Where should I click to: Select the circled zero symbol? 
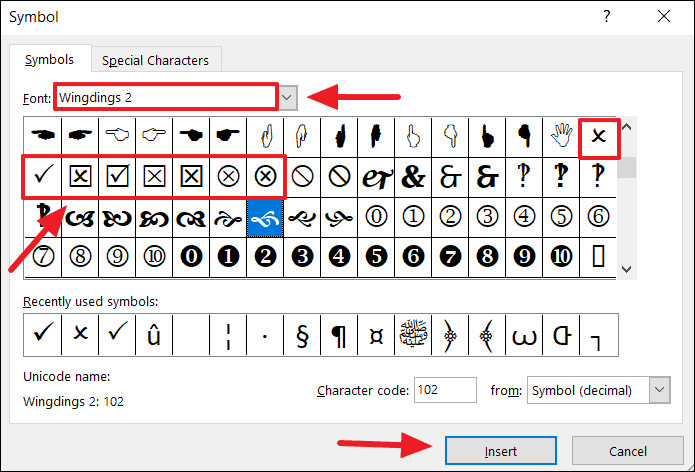tap(376, 217)
